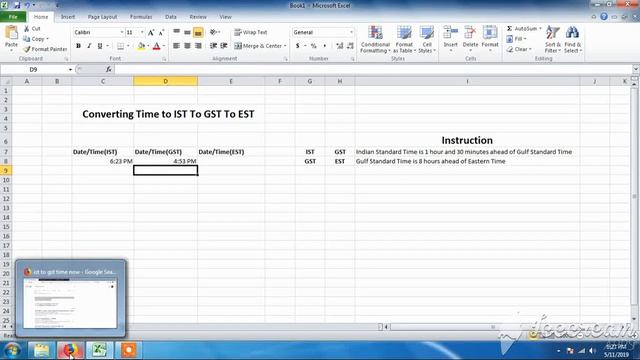Click the Decrease Indent icon
Screen dimensions: 640x360
(x=213, y=46)
